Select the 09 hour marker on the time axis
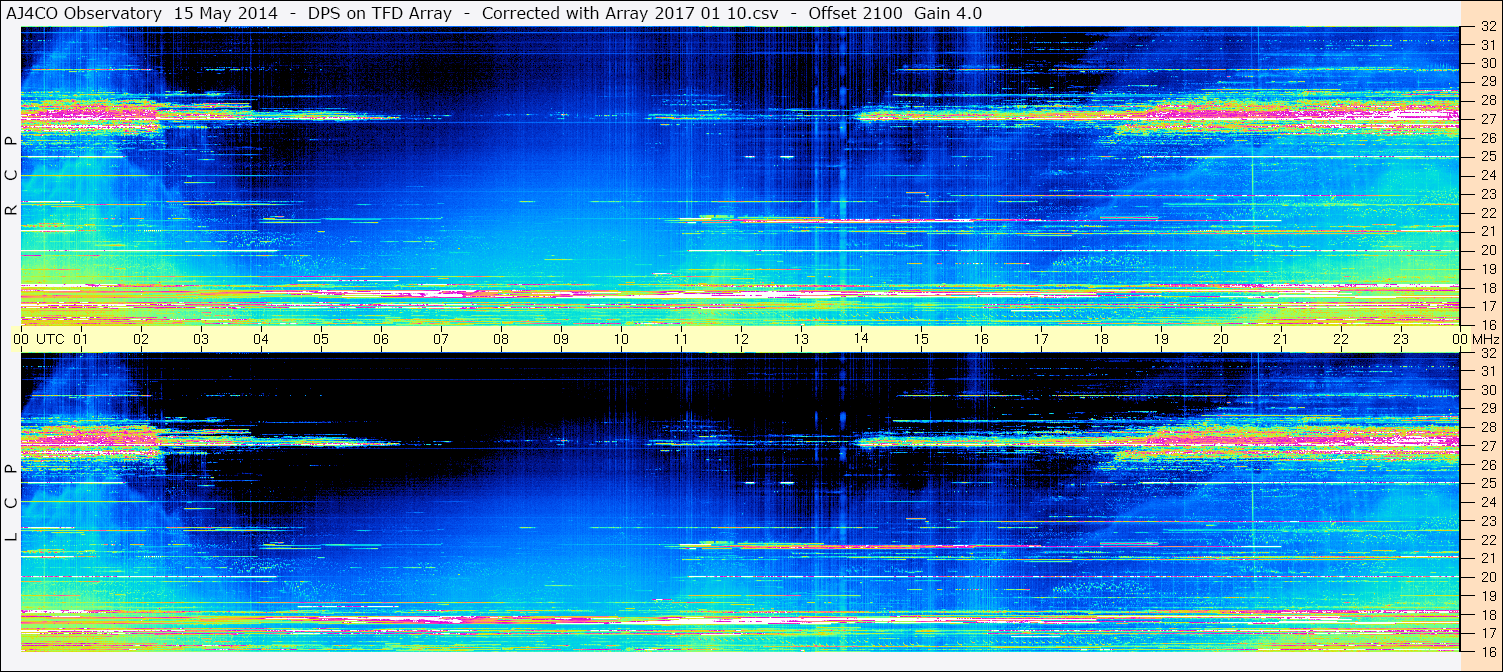Image resolution: width=1503 pixels, height=672 pixels. (x=561, y=339)
